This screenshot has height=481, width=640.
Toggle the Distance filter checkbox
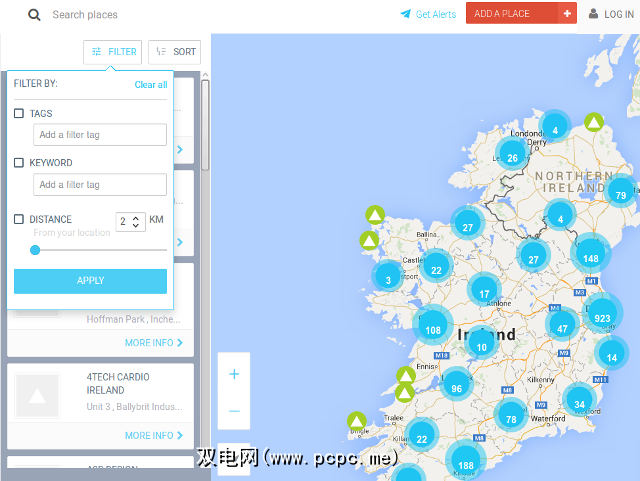(x=19, y=220)
